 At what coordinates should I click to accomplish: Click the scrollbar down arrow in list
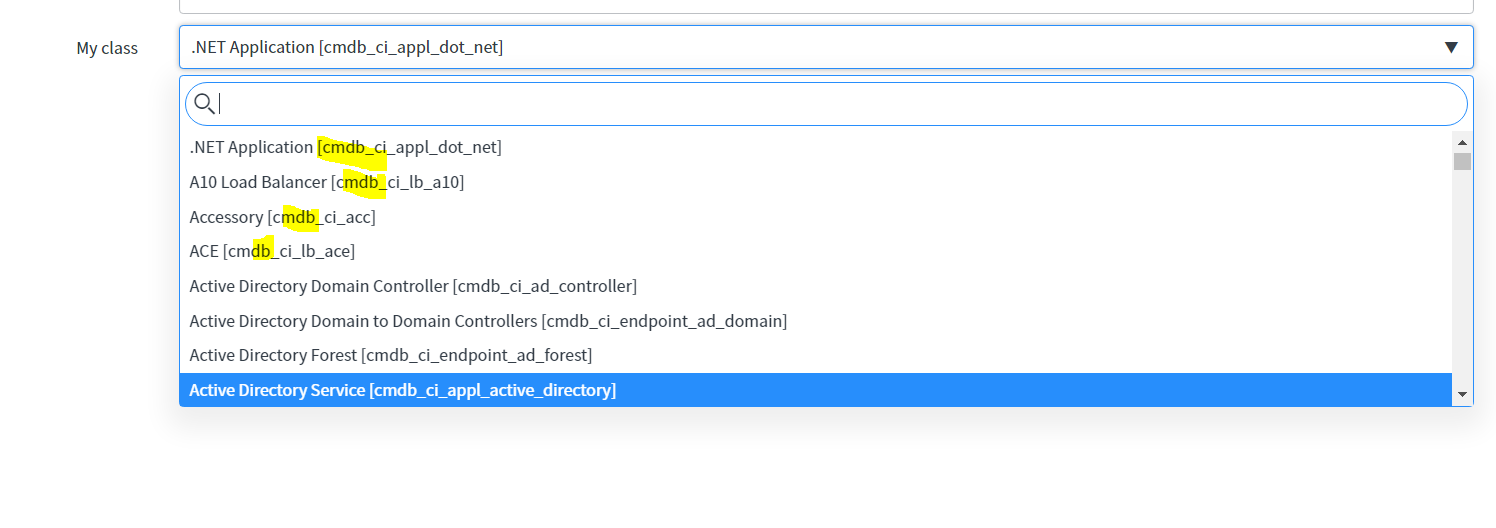pos(1462,395)
